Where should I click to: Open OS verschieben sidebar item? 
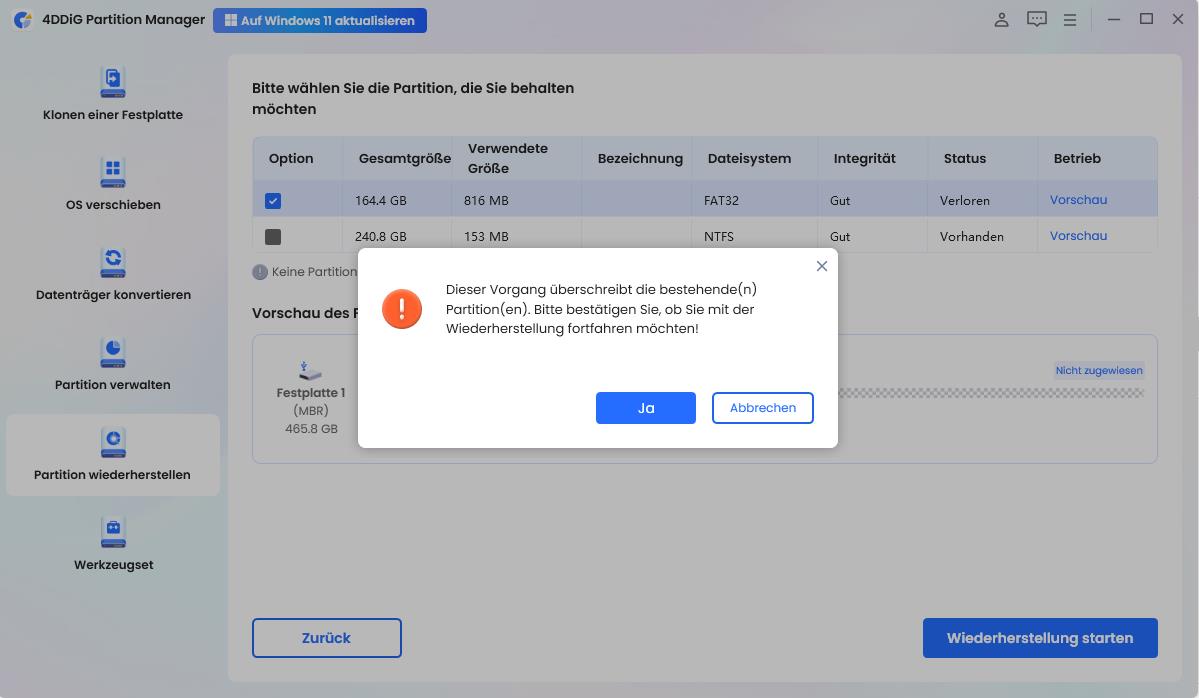pos(112,184)
